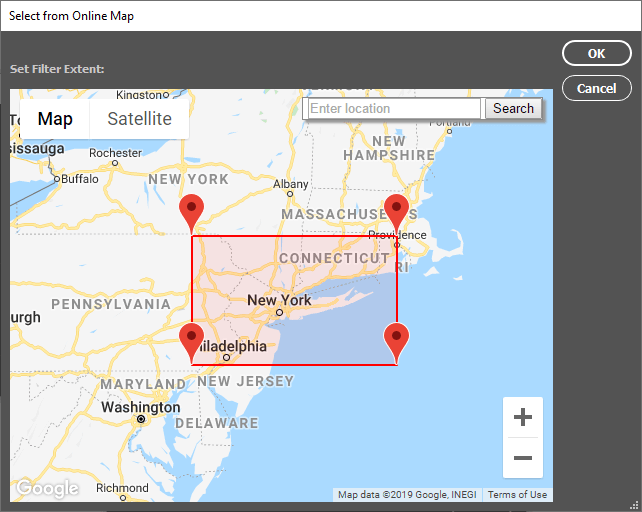
Task: Click the Buffalo city label
Action: tap(80, 179)
